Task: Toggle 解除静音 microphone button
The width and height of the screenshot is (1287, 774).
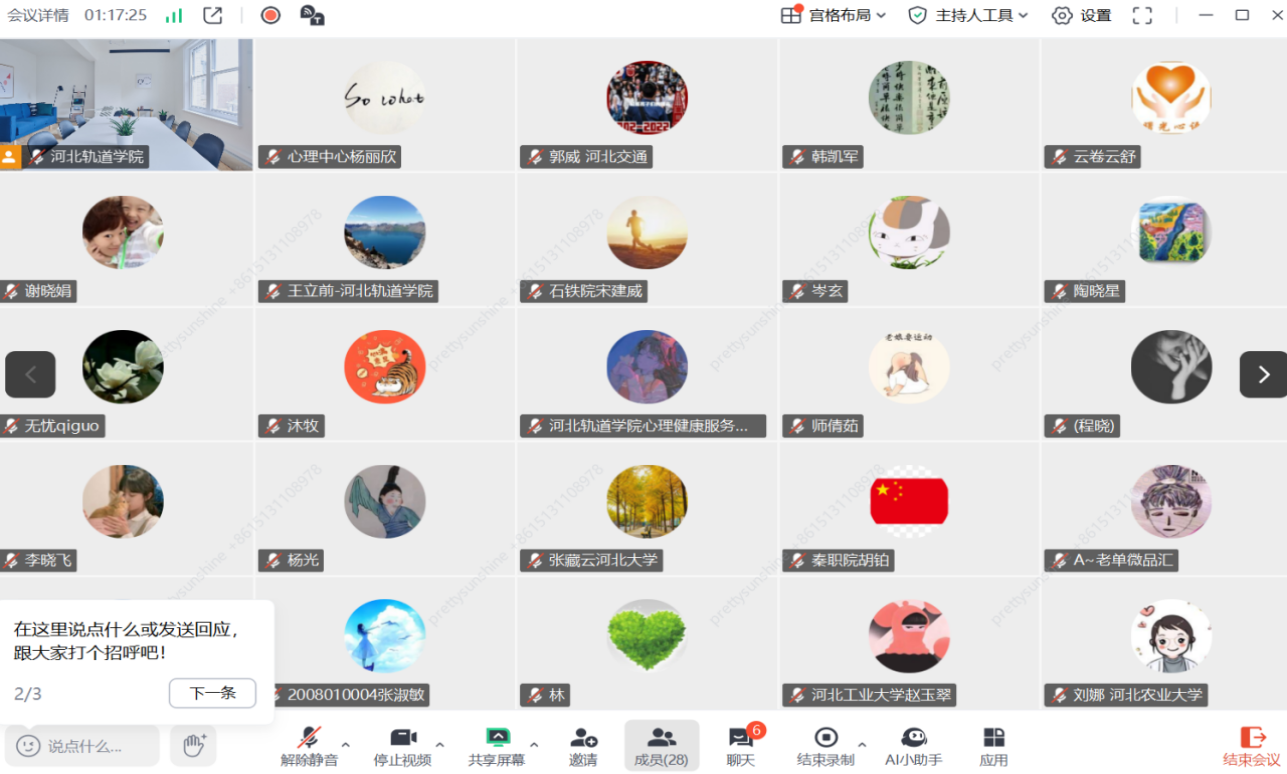Action: pos(309,746)
